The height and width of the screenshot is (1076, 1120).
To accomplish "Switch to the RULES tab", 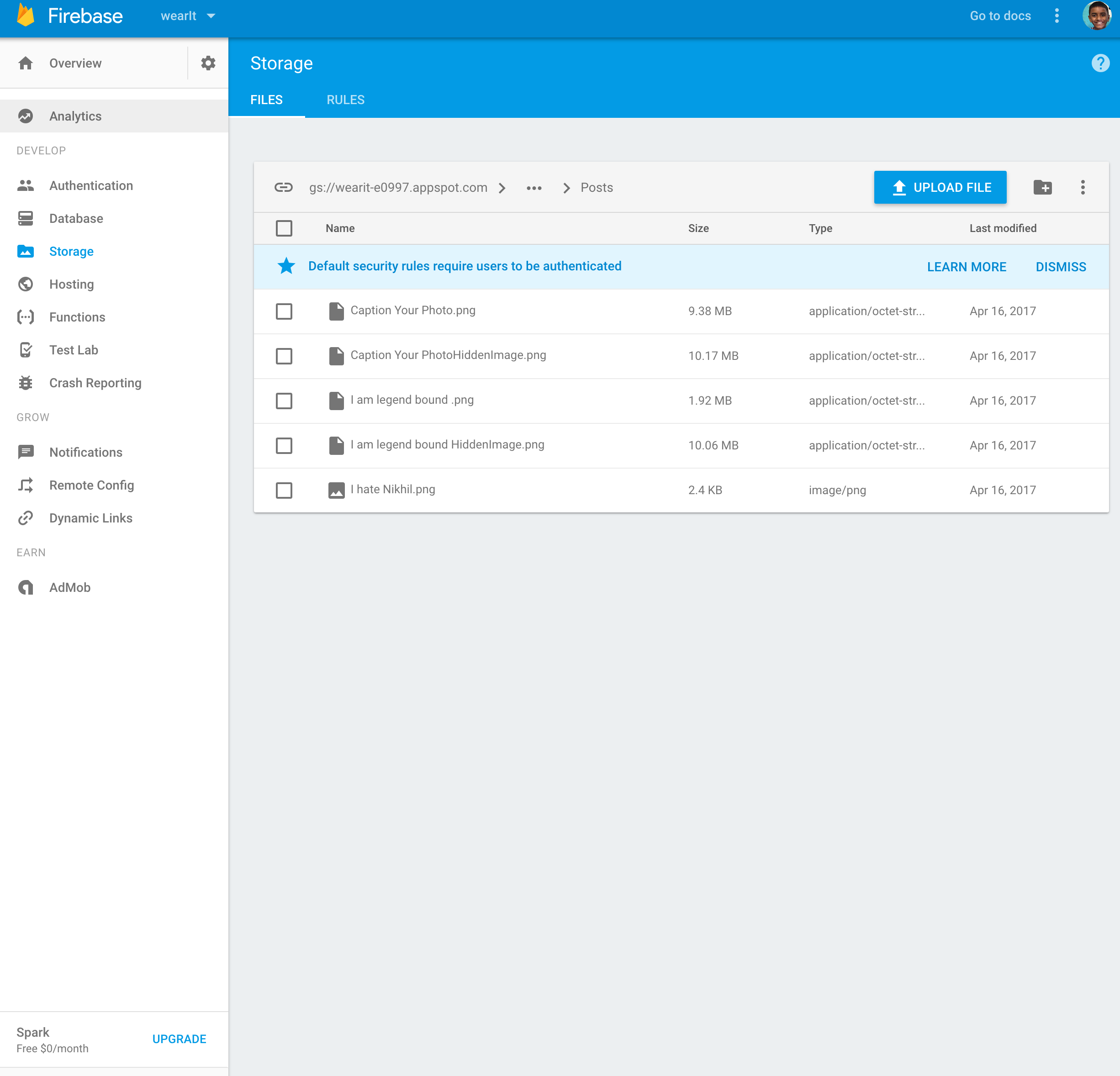I will (x=345, y=100).
